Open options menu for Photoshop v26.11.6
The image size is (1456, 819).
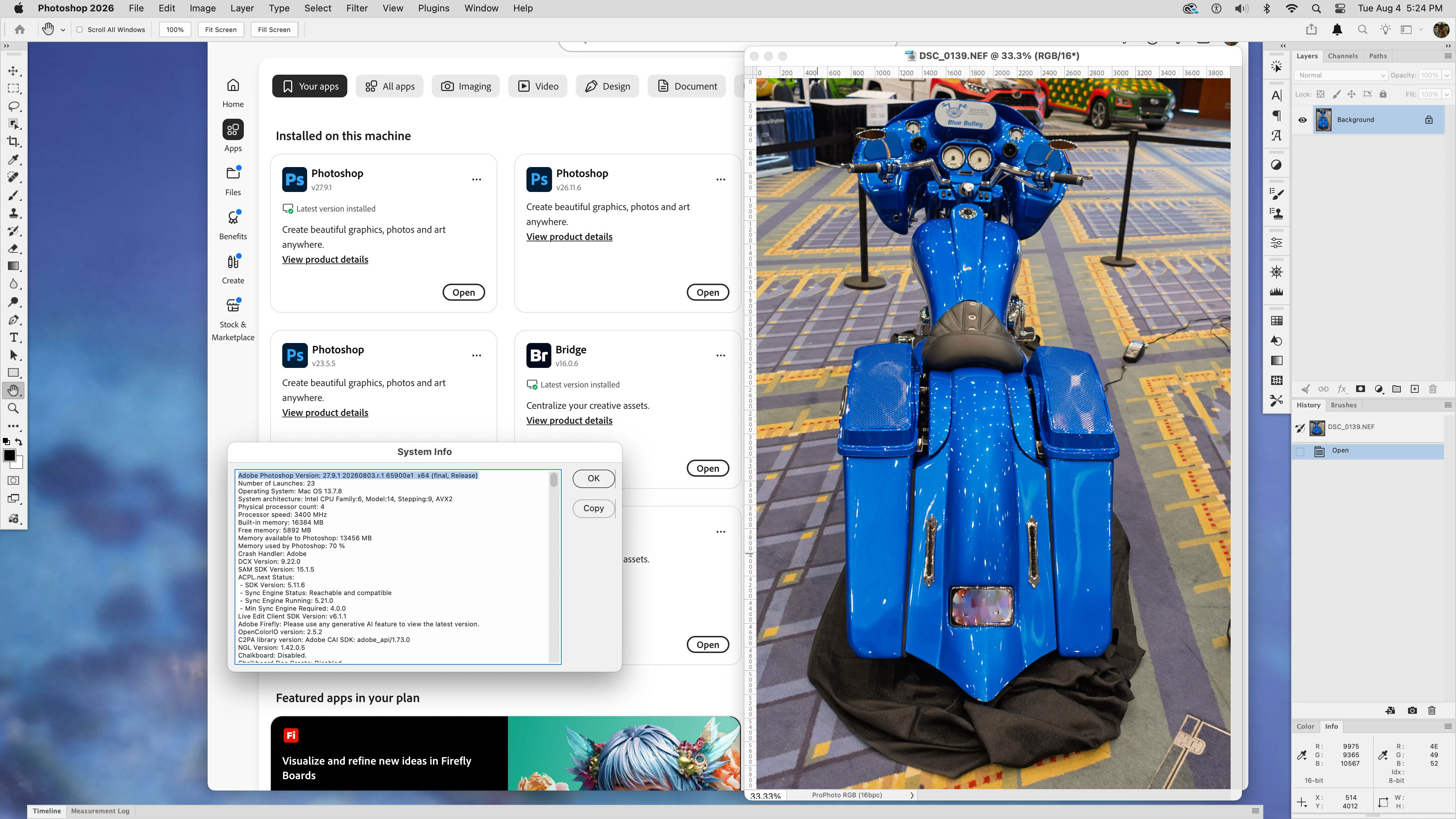tap(721, 180)
